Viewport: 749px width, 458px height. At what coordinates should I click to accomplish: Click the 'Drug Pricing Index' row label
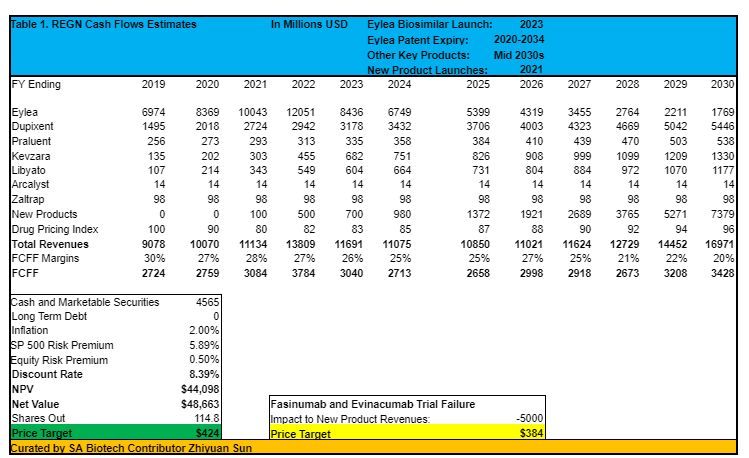pyautogui.click(x=55, y=229)
